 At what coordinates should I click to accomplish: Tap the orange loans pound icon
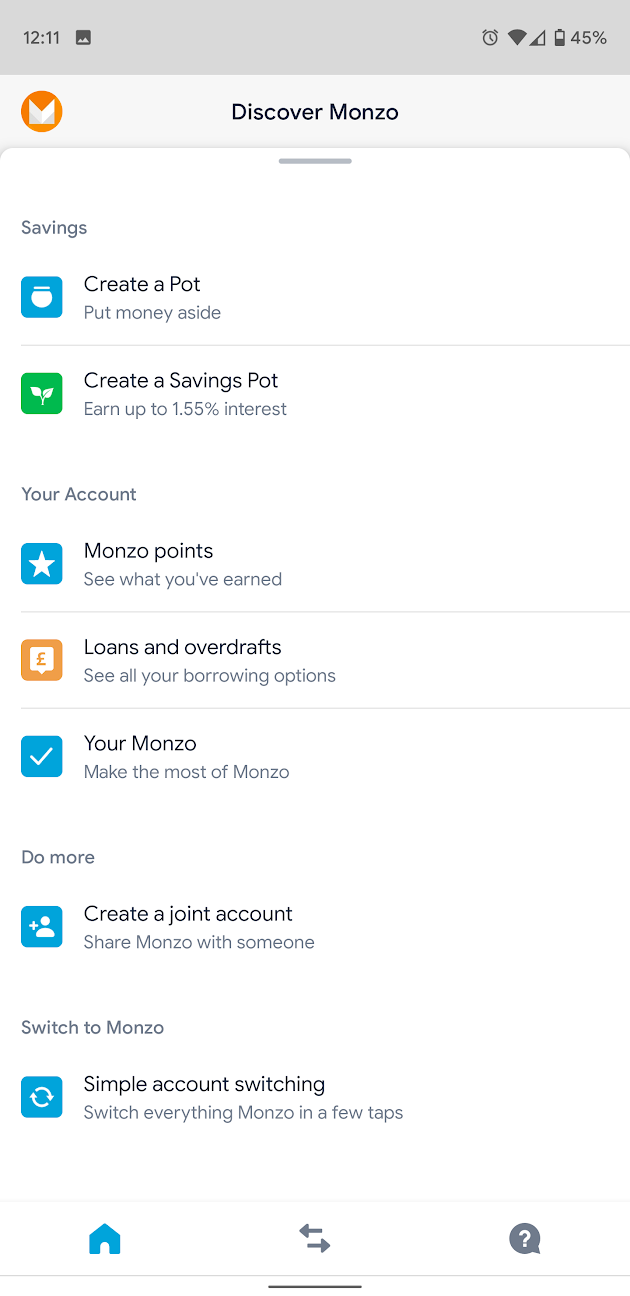click(41, 660)
